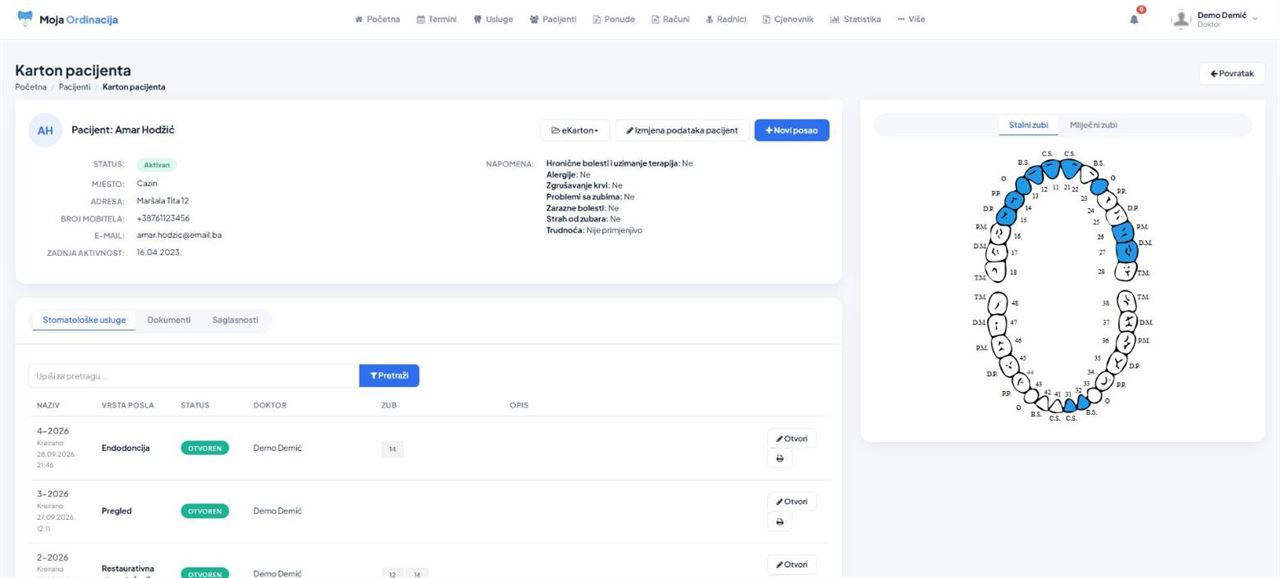Viewport: 1280px width, 578px height.
Task: Open the Demo Demić user menu
Action: [x=1215, y=19]
